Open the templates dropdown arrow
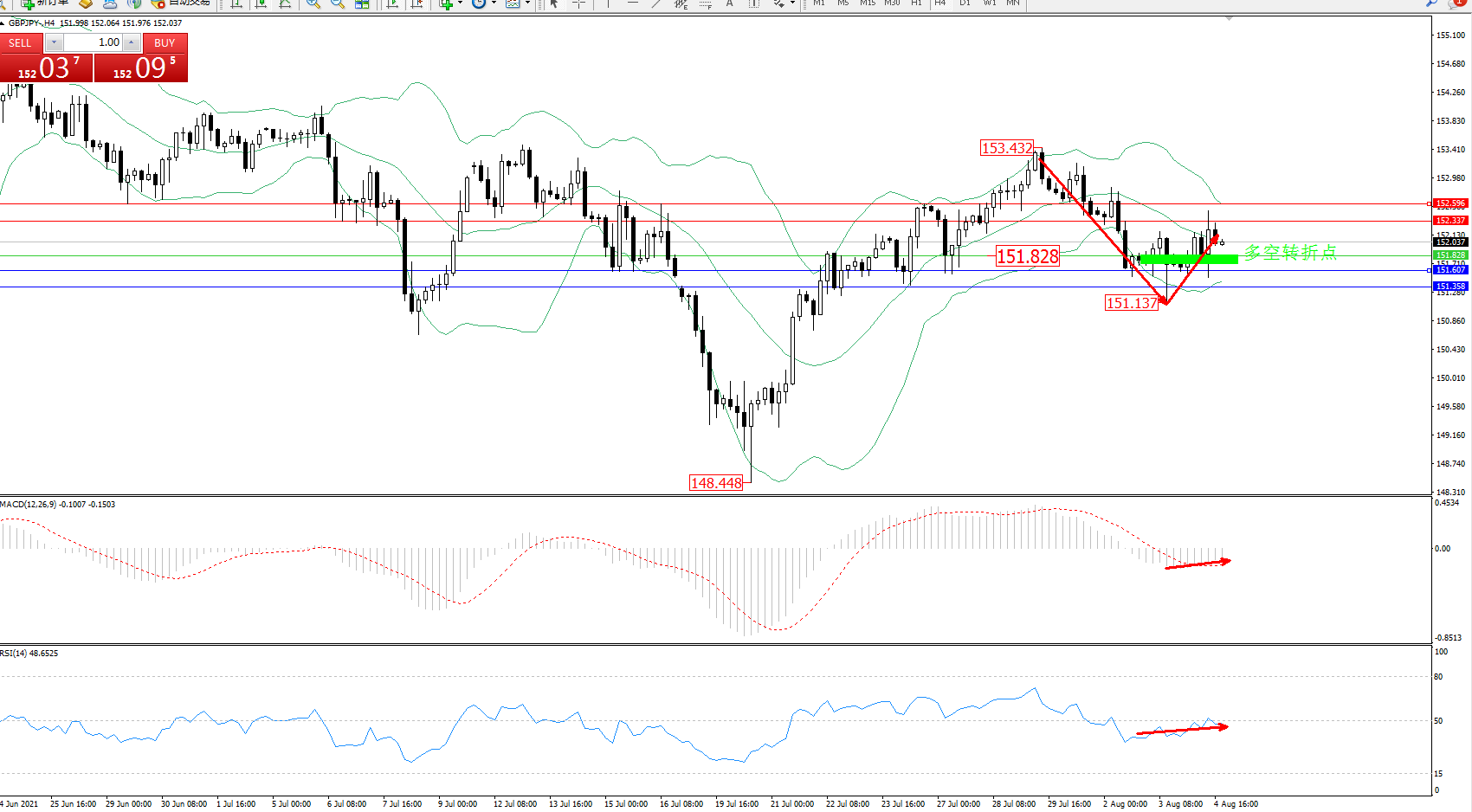The height and width of the screenshot is (812, 1472). [527, 3]
